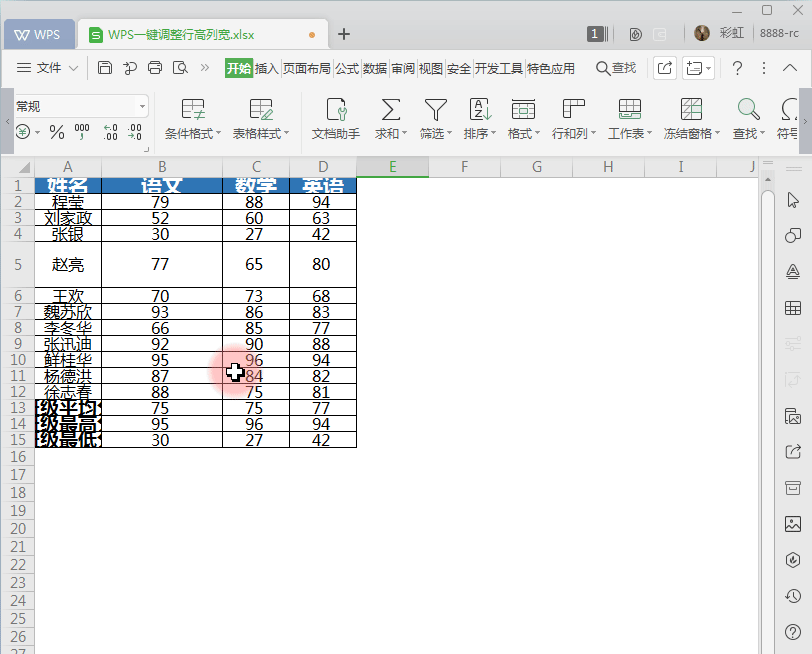
Task: Open the 行和列 dropdown
Action: (574, 119)
